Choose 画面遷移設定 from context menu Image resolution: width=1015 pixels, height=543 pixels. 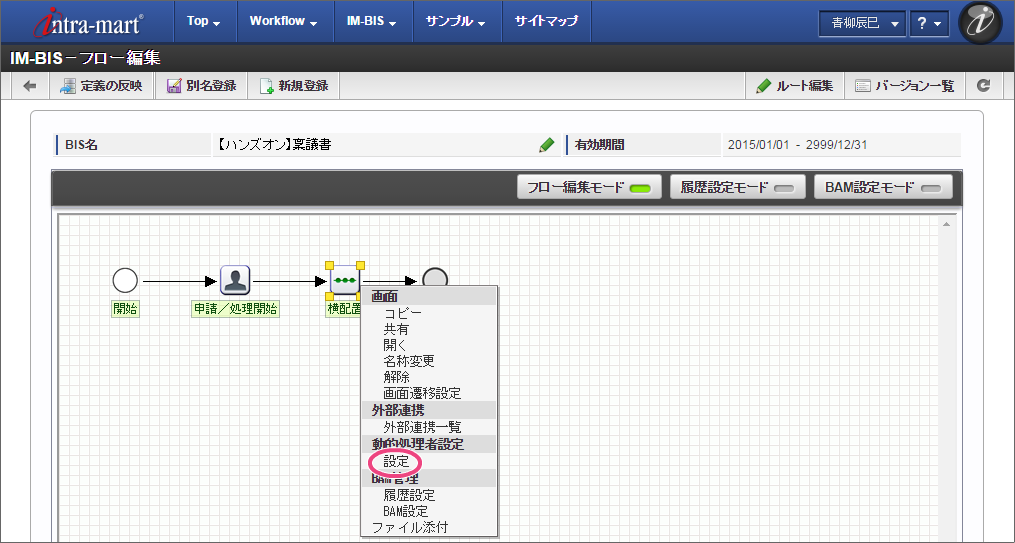coord(422,393)
